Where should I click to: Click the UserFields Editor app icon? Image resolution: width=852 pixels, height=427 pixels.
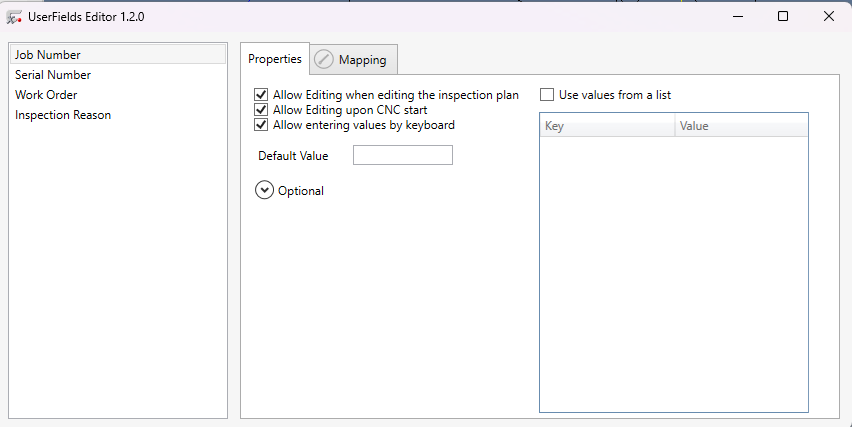click(15, 16)
